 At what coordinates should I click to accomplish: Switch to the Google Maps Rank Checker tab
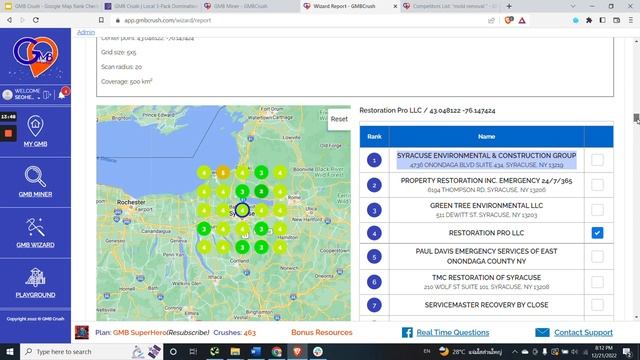(52, 6)
